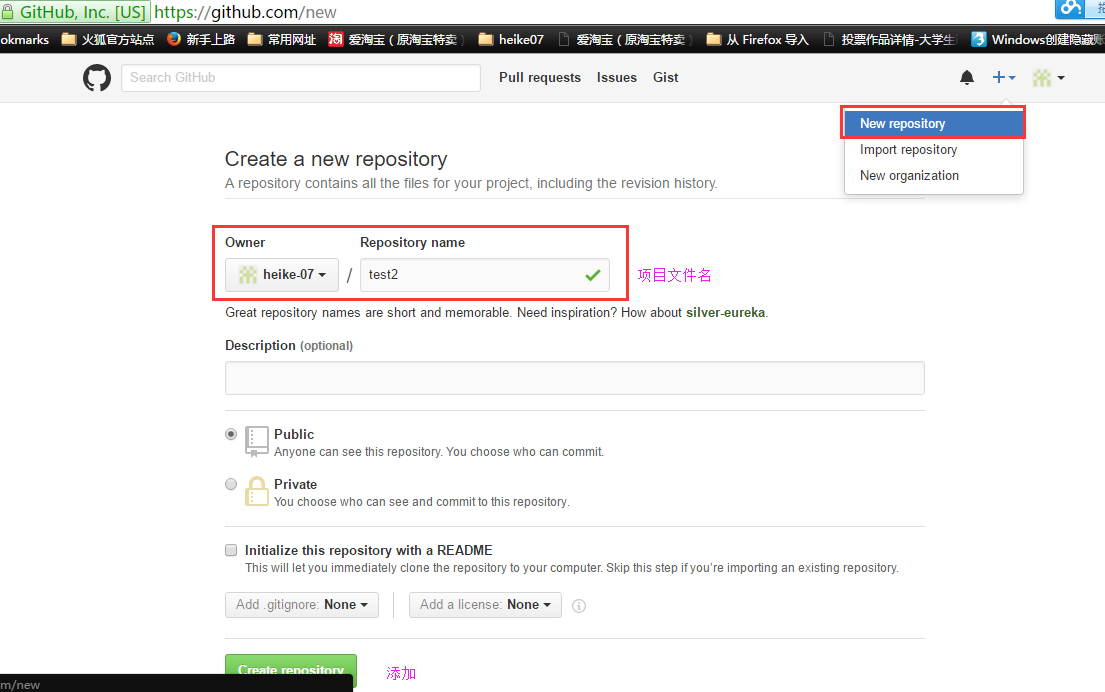Click the green lock security icon

(7, 12)
